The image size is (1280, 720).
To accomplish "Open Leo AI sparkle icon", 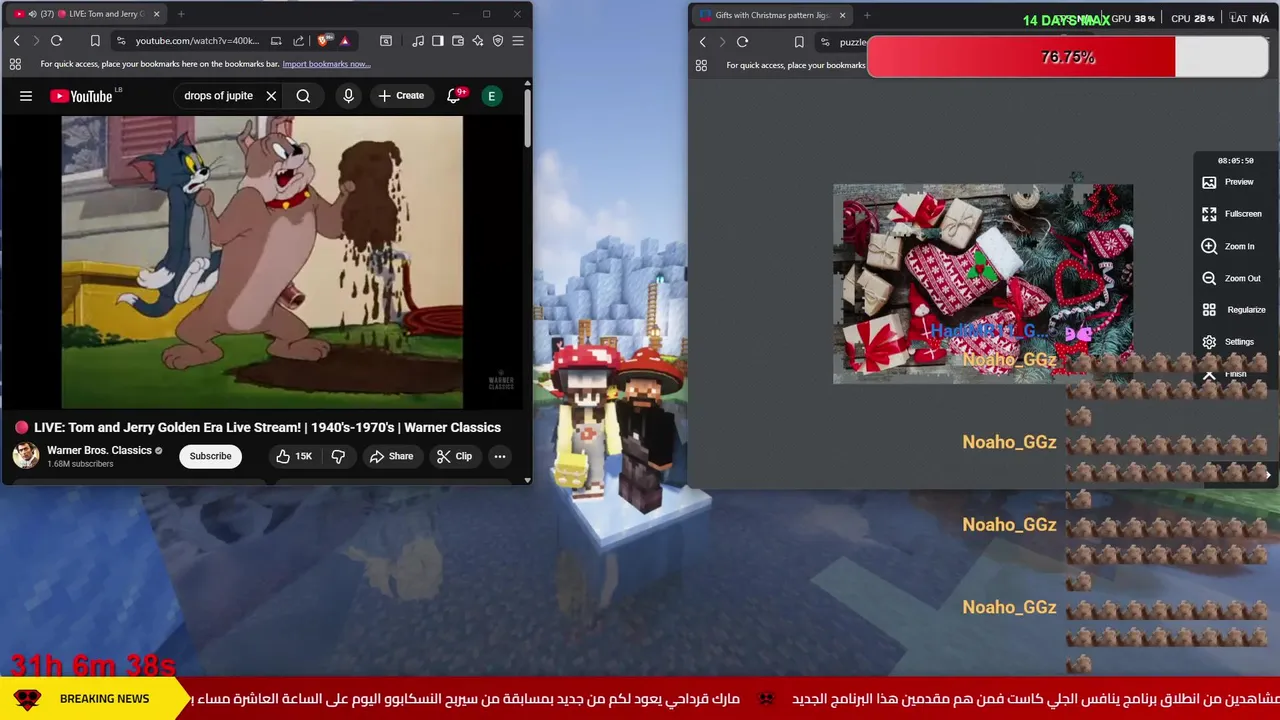I will pos(478,41).
